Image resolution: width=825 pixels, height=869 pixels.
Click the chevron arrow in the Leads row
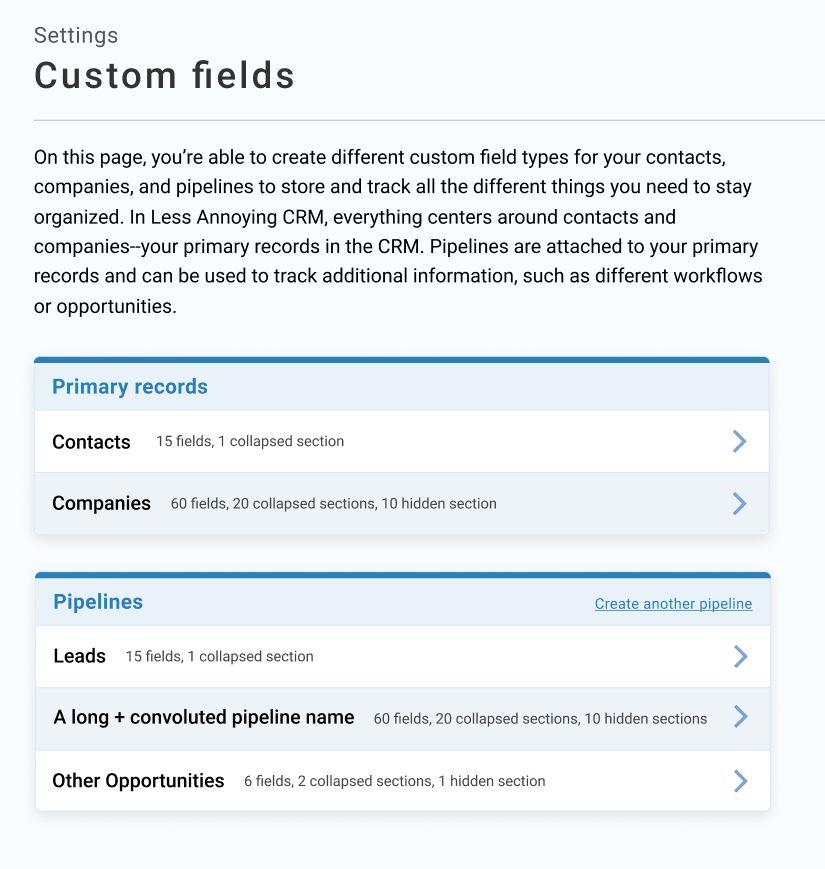pos(740,656)
